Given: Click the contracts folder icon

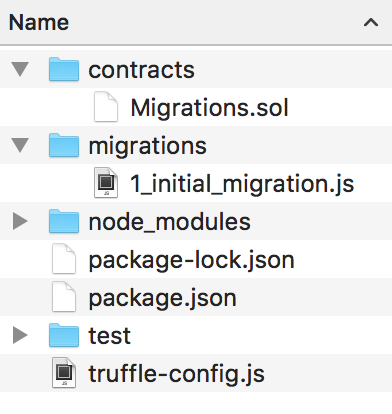Looking at the screenshot, I should 64,69.
